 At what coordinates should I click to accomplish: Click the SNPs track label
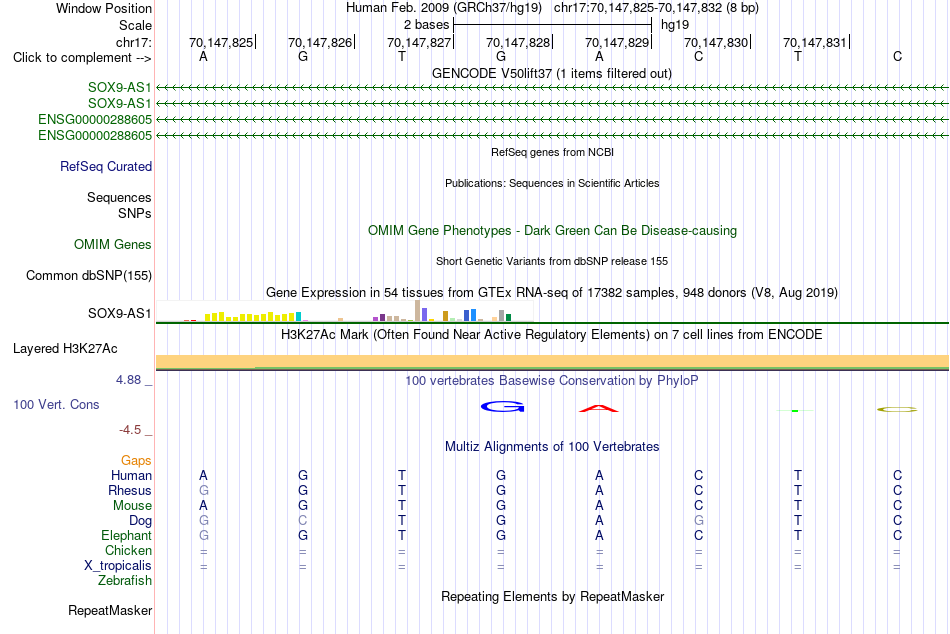click(x=135, y=213)
